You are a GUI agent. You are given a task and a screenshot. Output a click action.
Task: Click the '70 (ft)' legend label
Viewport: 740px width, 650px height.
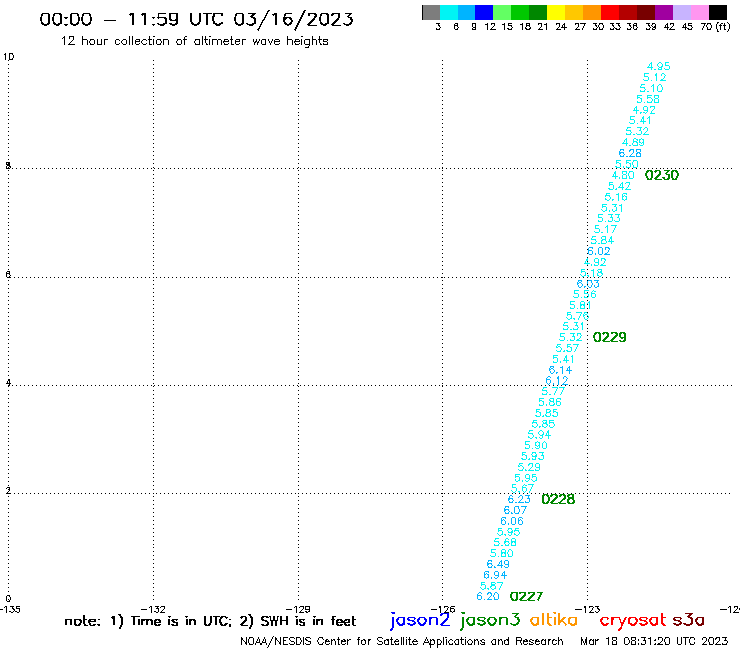(715, 27)
